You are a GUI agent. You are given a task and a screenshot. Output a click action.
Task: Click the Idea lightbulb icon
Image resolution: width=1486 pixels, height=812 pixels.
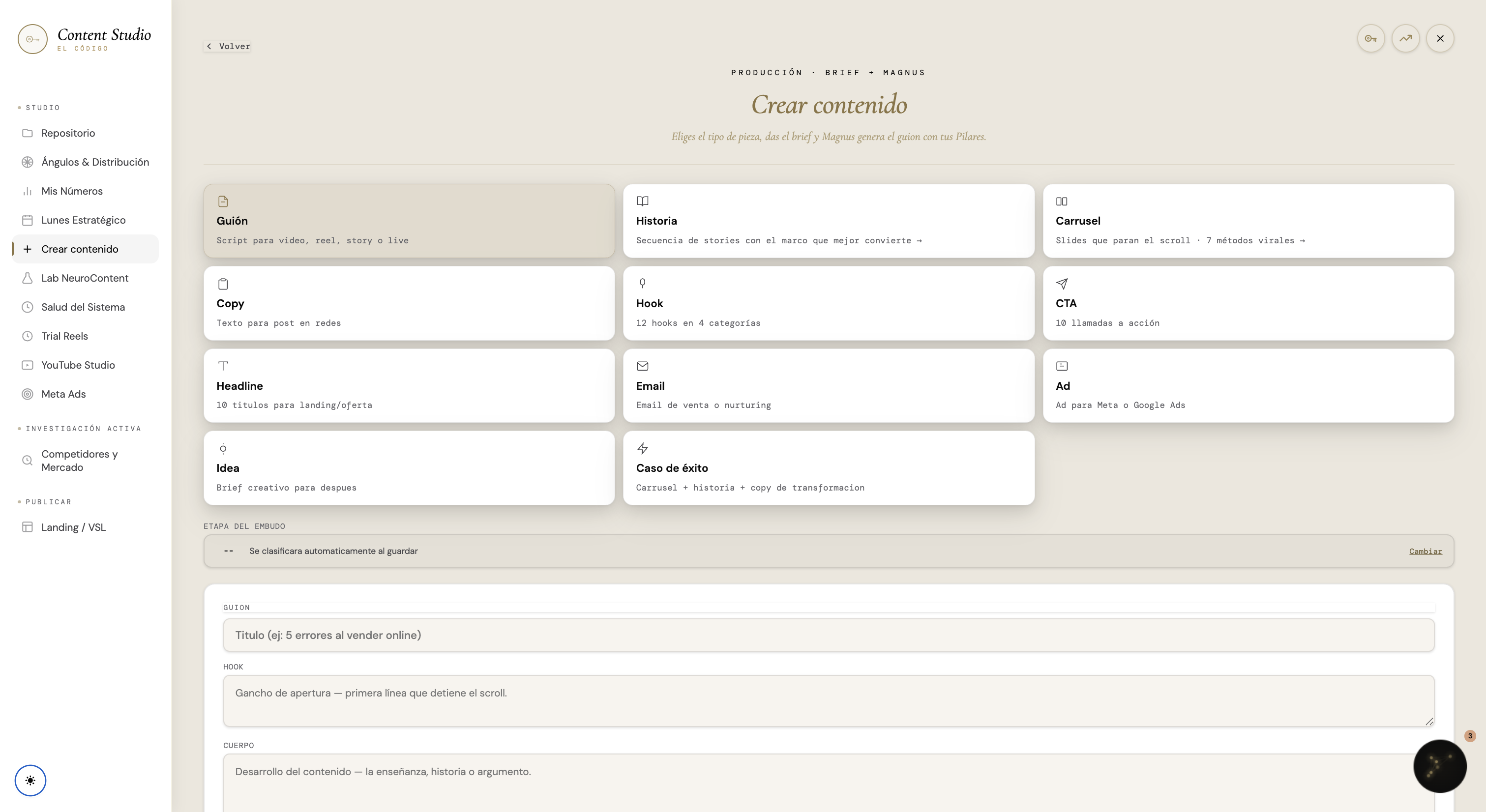223,449
